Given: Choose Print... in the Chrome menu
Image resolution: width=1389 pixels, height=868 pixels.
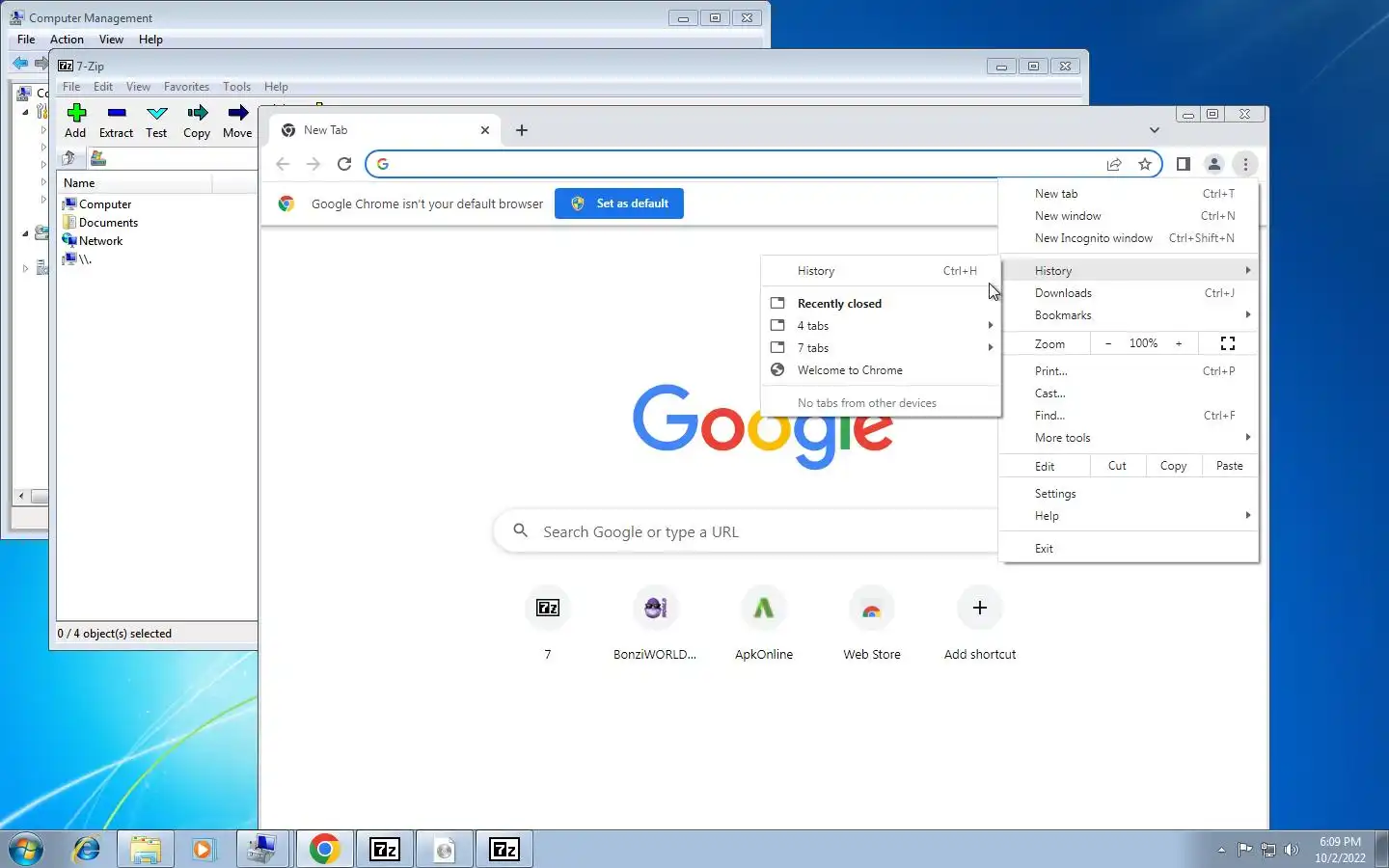Looking at the screenshot, I should pyautogui.click(x=1130, y=371).
